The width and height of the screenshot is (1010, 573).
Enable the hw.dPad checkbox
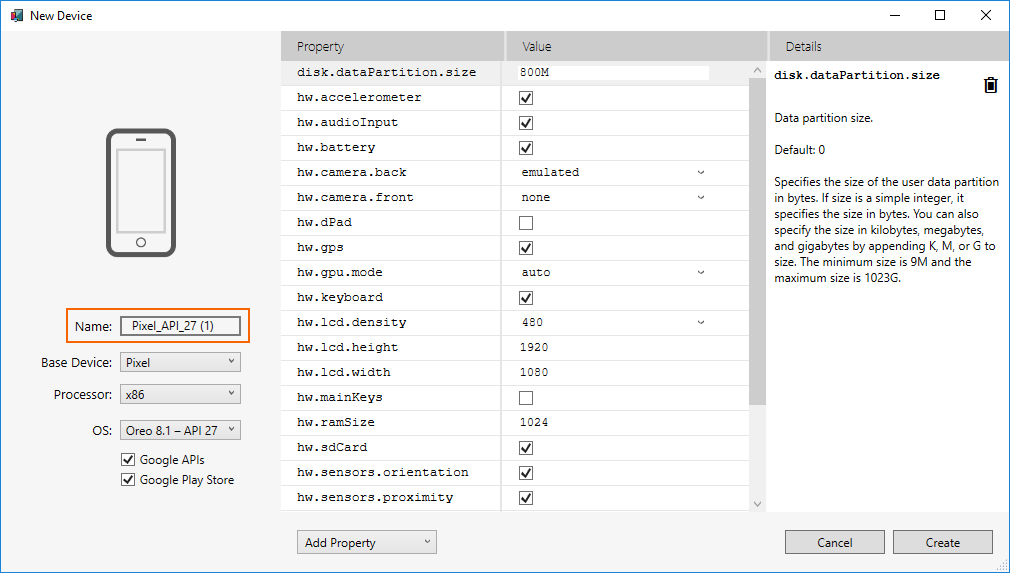click(x=526, y=223)
